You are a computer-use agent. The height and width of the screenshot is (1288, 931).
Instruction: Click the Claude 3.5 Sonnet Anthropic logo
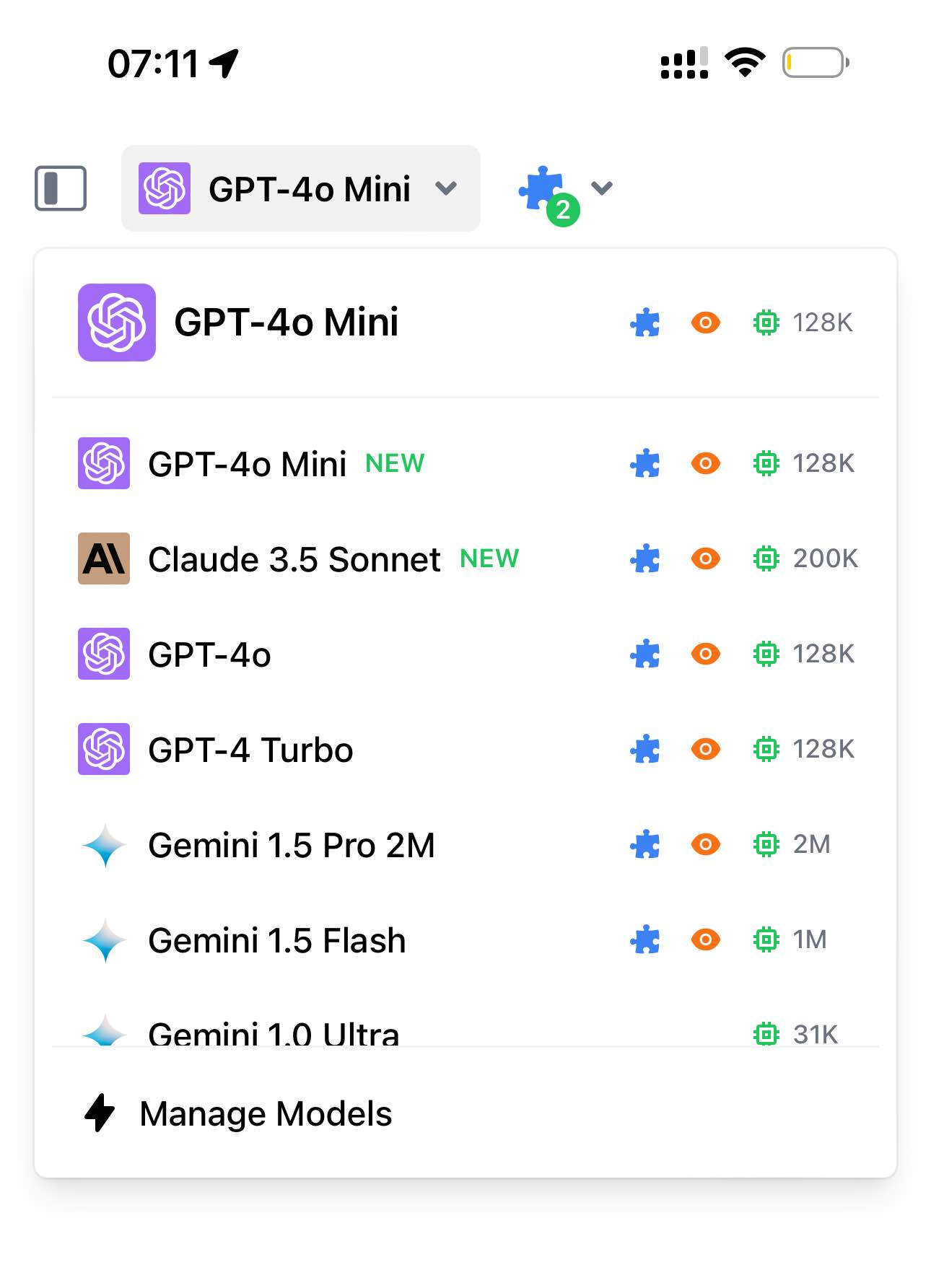104,558
